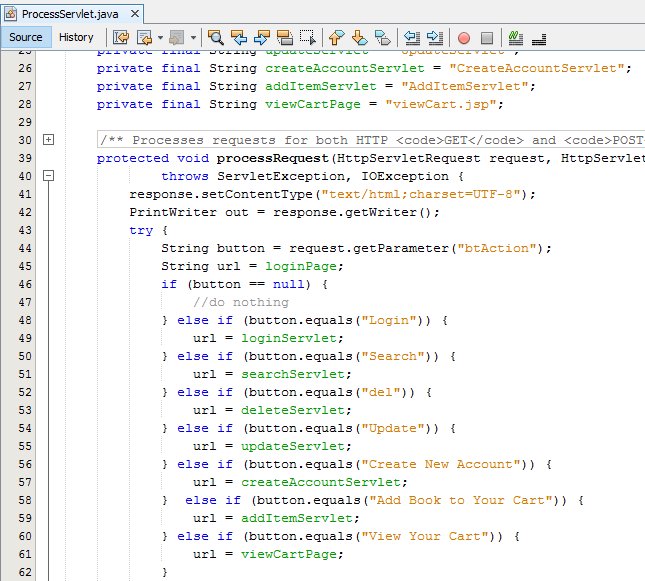The height and width of the screenshot is (581, 645).
Task: Open the Back history dropdown arrow
Action: 160,38
